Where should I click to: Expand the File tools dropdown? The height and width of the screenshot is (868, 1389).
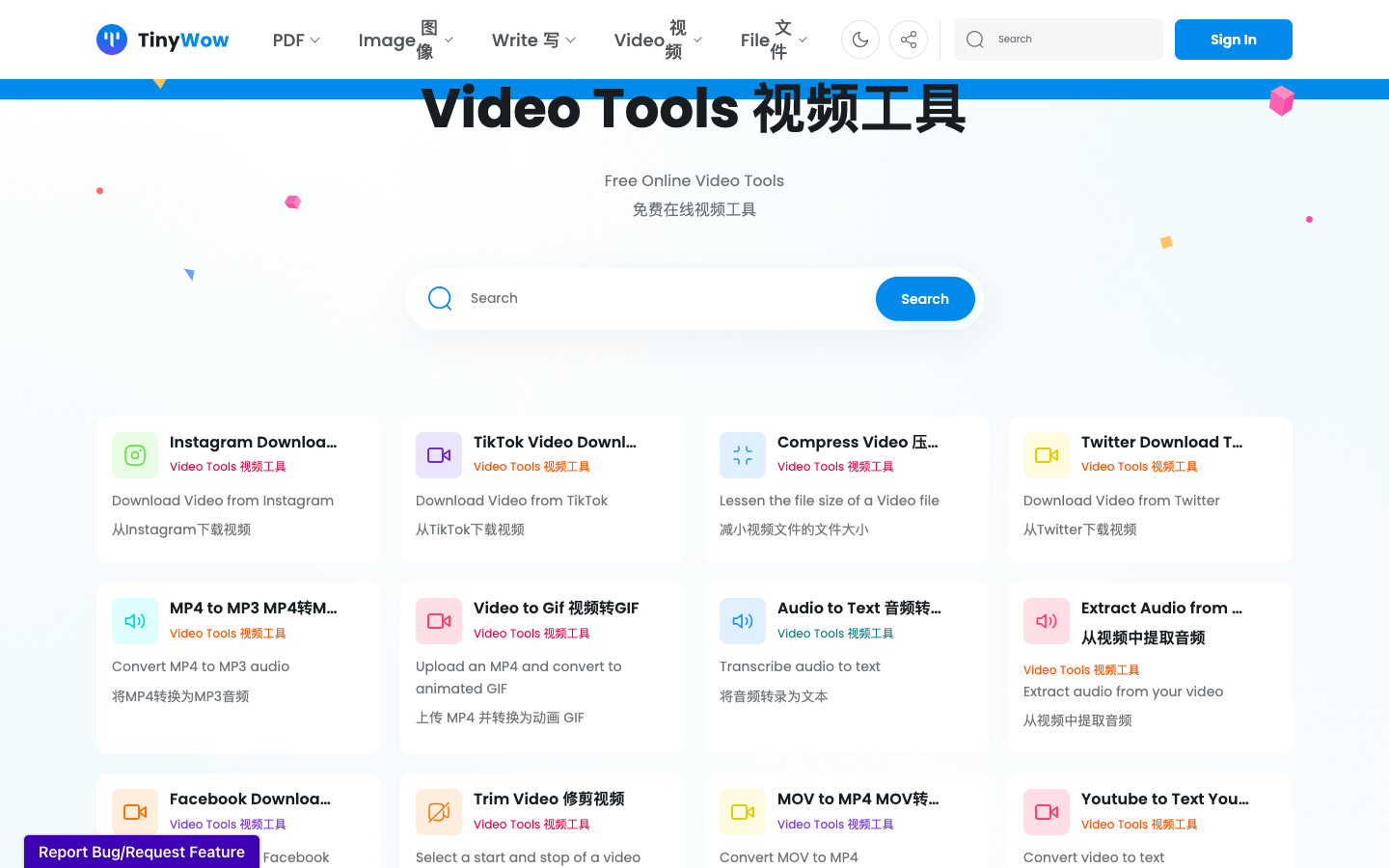[x=772, y=40]
